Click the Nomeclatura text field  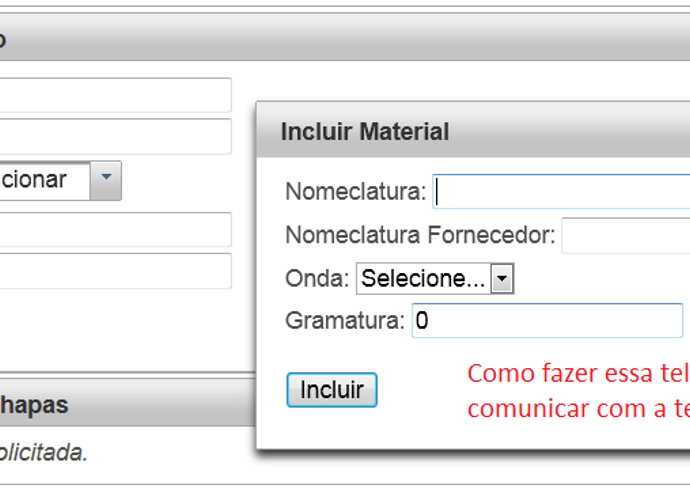click(562, 192)
